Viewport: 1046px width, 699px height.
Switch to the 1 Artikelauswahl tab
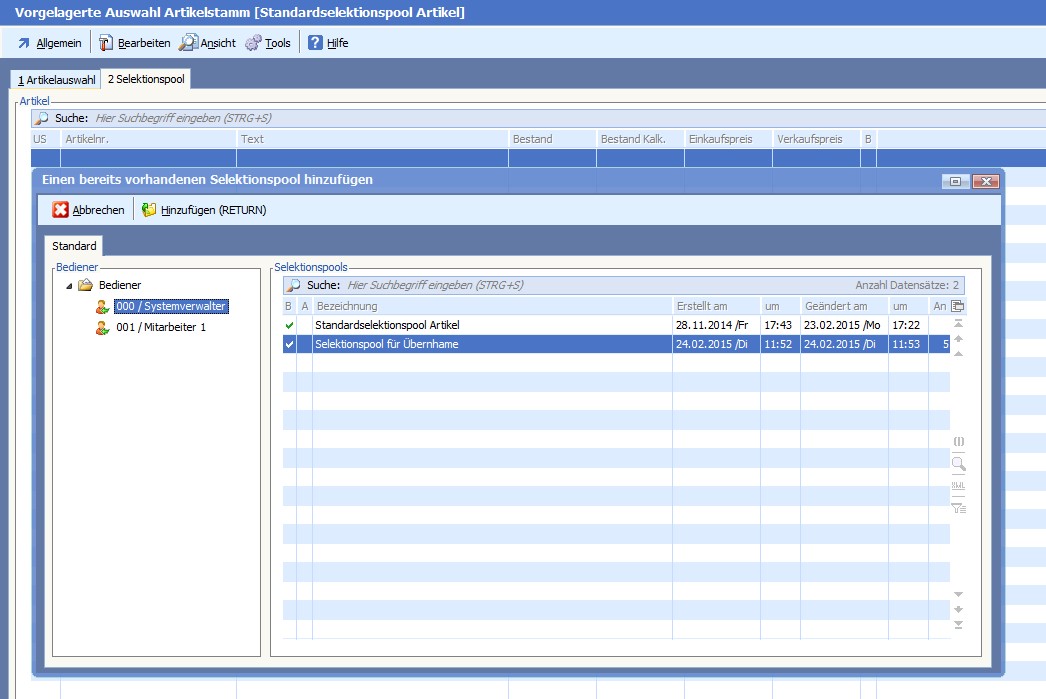[x=56, y=79]
